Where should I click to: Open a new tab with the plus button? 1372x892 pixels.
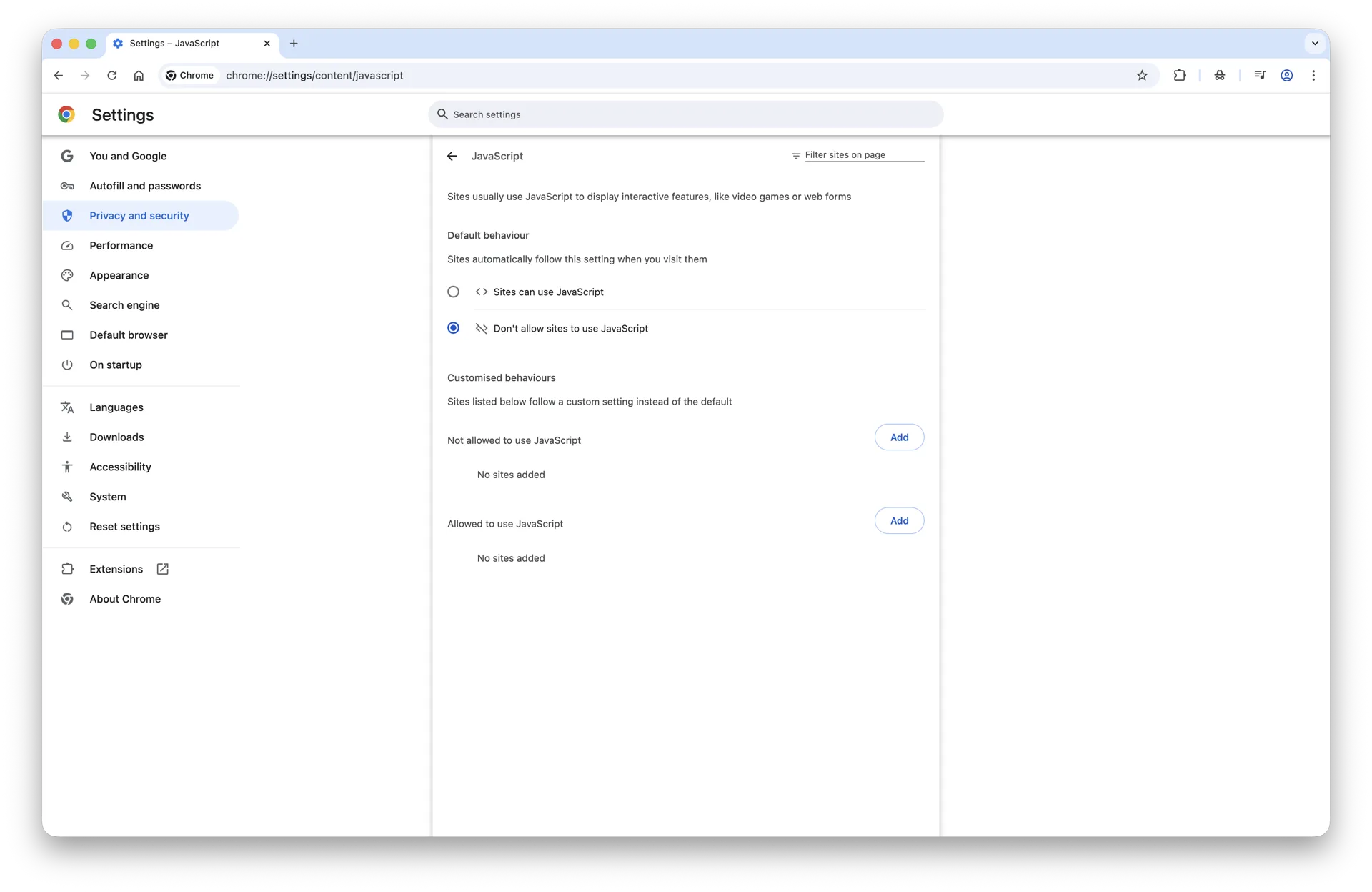click(294, 44)
